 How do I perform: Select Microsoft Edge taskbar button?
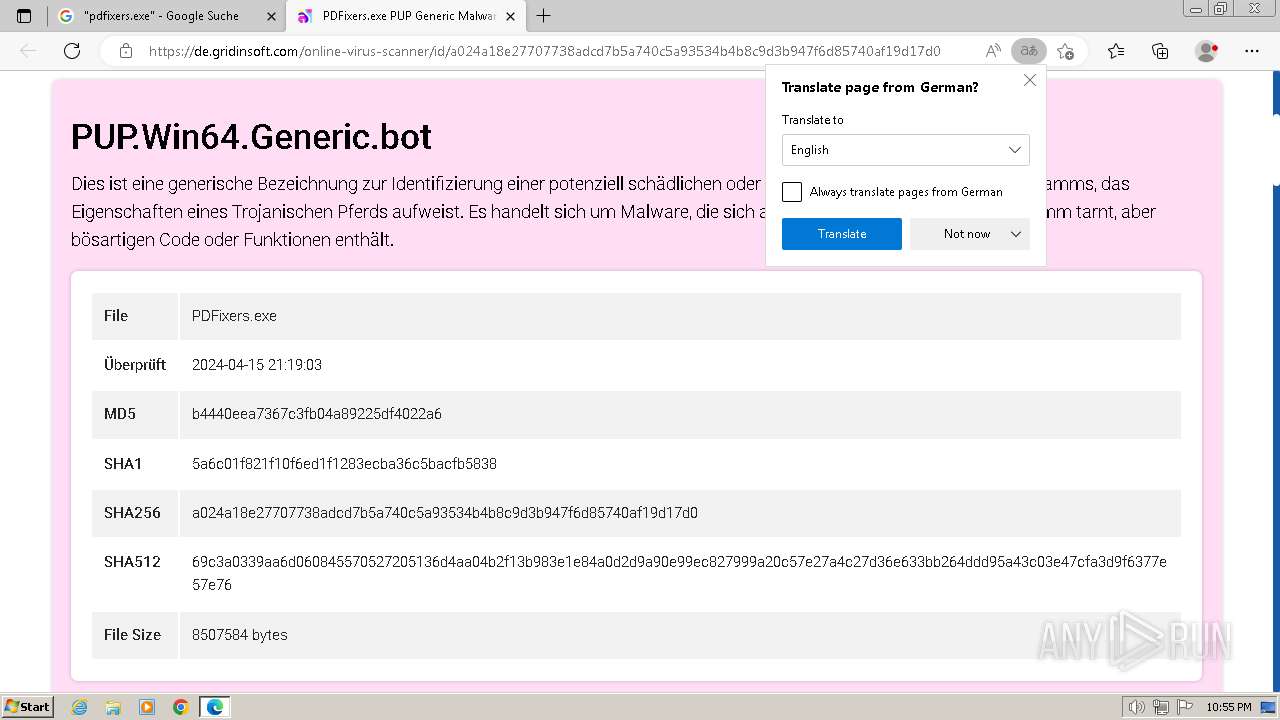click(x=214, y=707)
